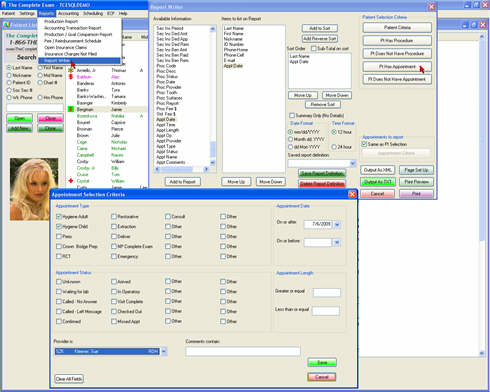Select Appt Date in the Sort Order list
This screenshot has width=490, height=392.
(x=299, y=62)
